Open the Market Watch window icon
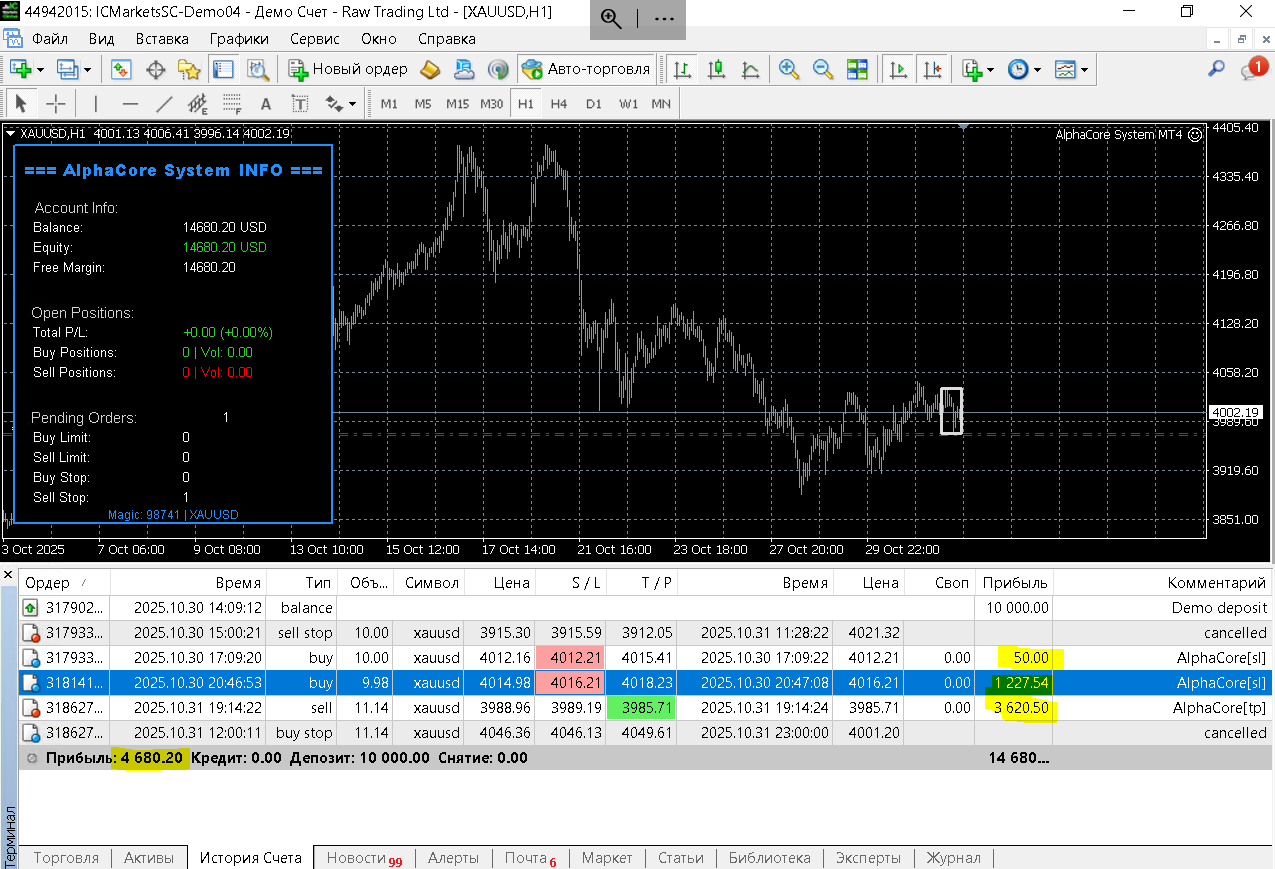1275x869 pixels. 120,70
